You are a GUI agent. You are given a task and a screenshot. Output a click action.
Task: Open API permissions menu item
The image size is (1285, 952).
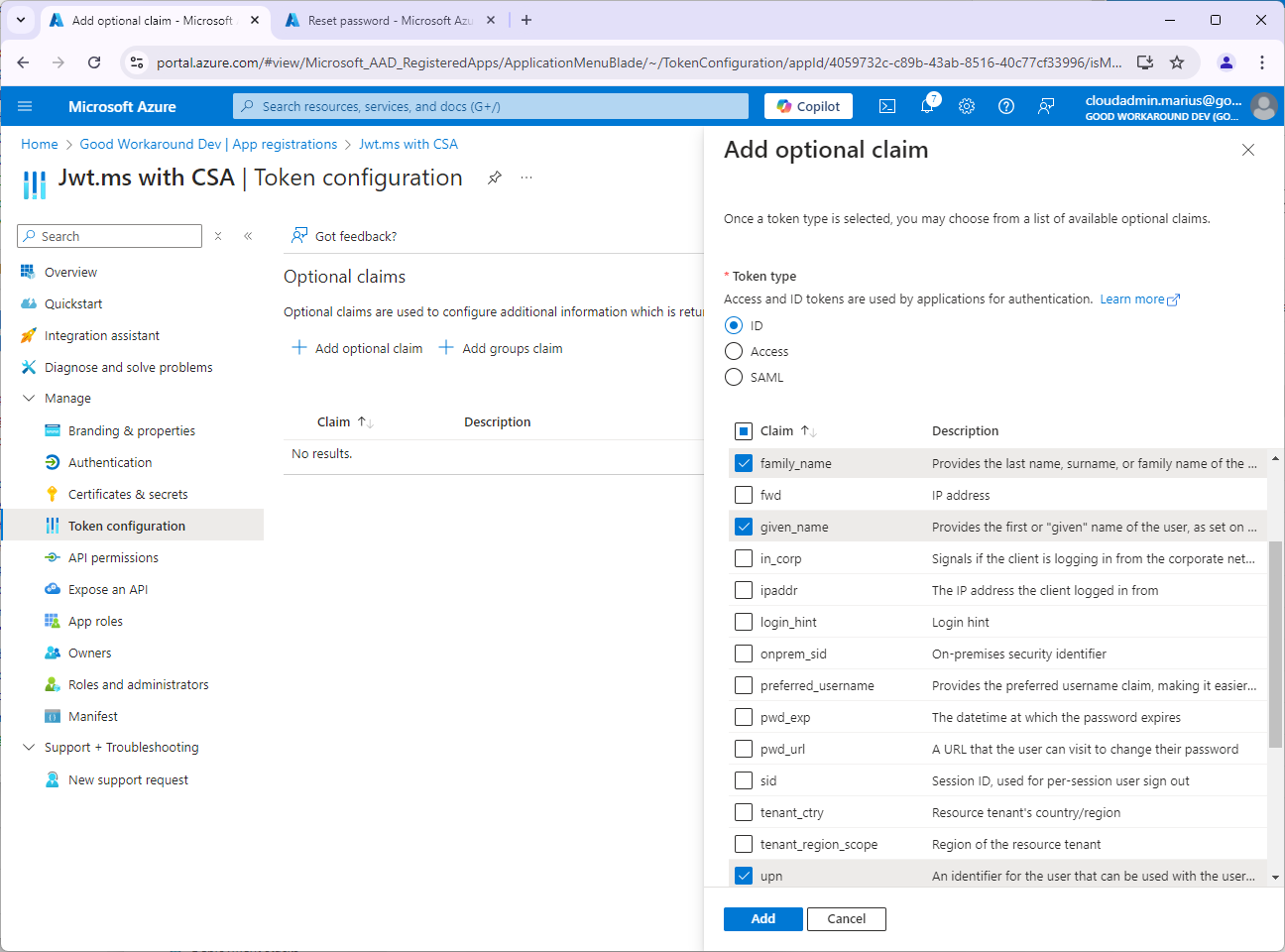[113, 557]
